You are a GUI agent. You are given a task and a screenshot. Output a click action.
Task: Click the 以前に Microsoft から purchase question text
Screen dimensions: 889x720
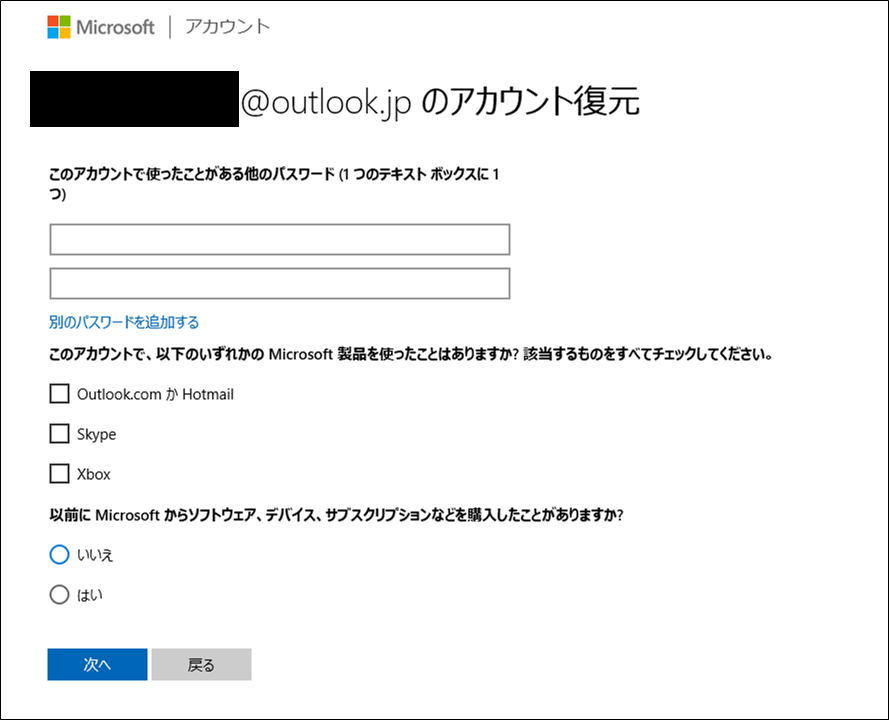pos(336,515)
